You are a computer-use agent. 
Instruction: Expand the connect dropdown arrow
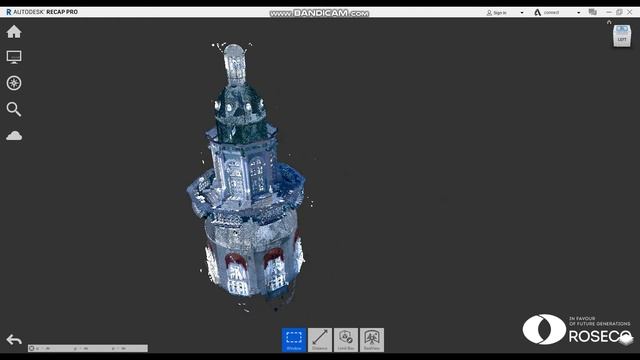(578, 13)
